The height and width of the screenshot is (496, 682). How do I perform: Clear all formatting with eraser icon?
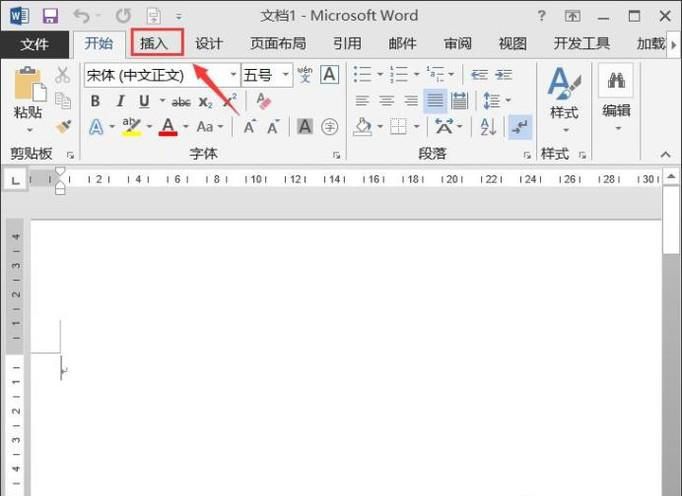click(264, 101)
